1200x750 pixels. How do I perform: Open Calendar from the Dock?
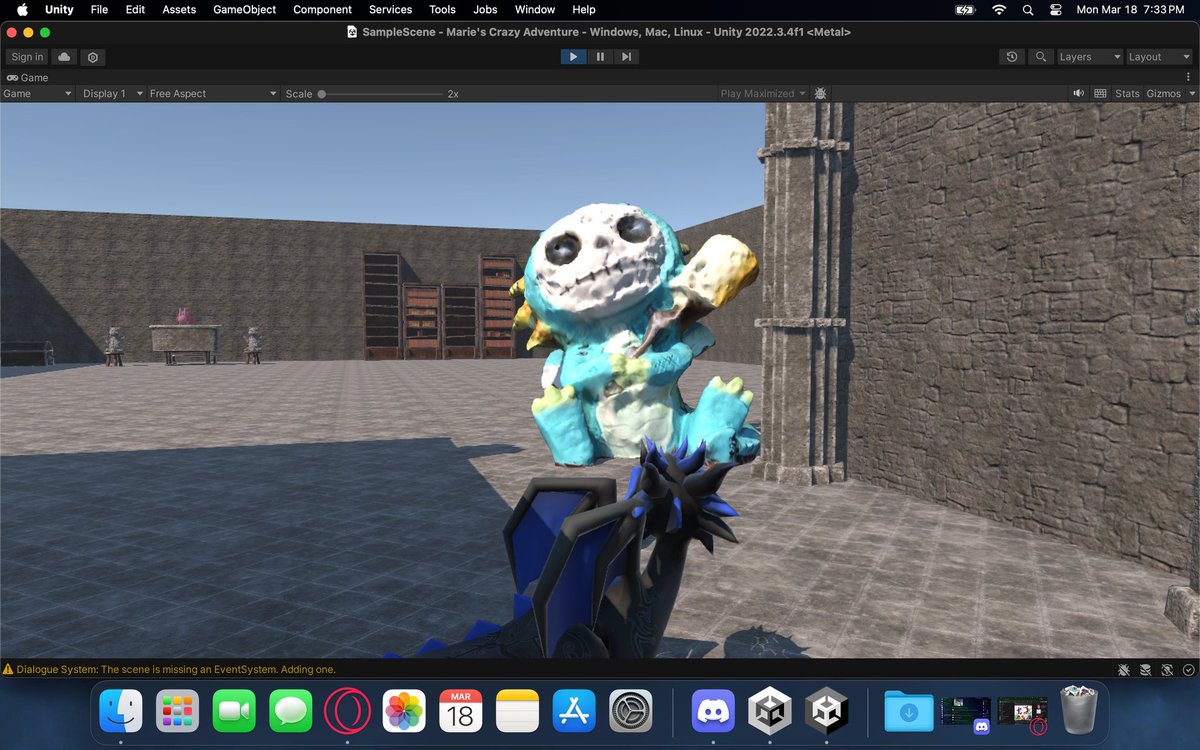(461, 711)
